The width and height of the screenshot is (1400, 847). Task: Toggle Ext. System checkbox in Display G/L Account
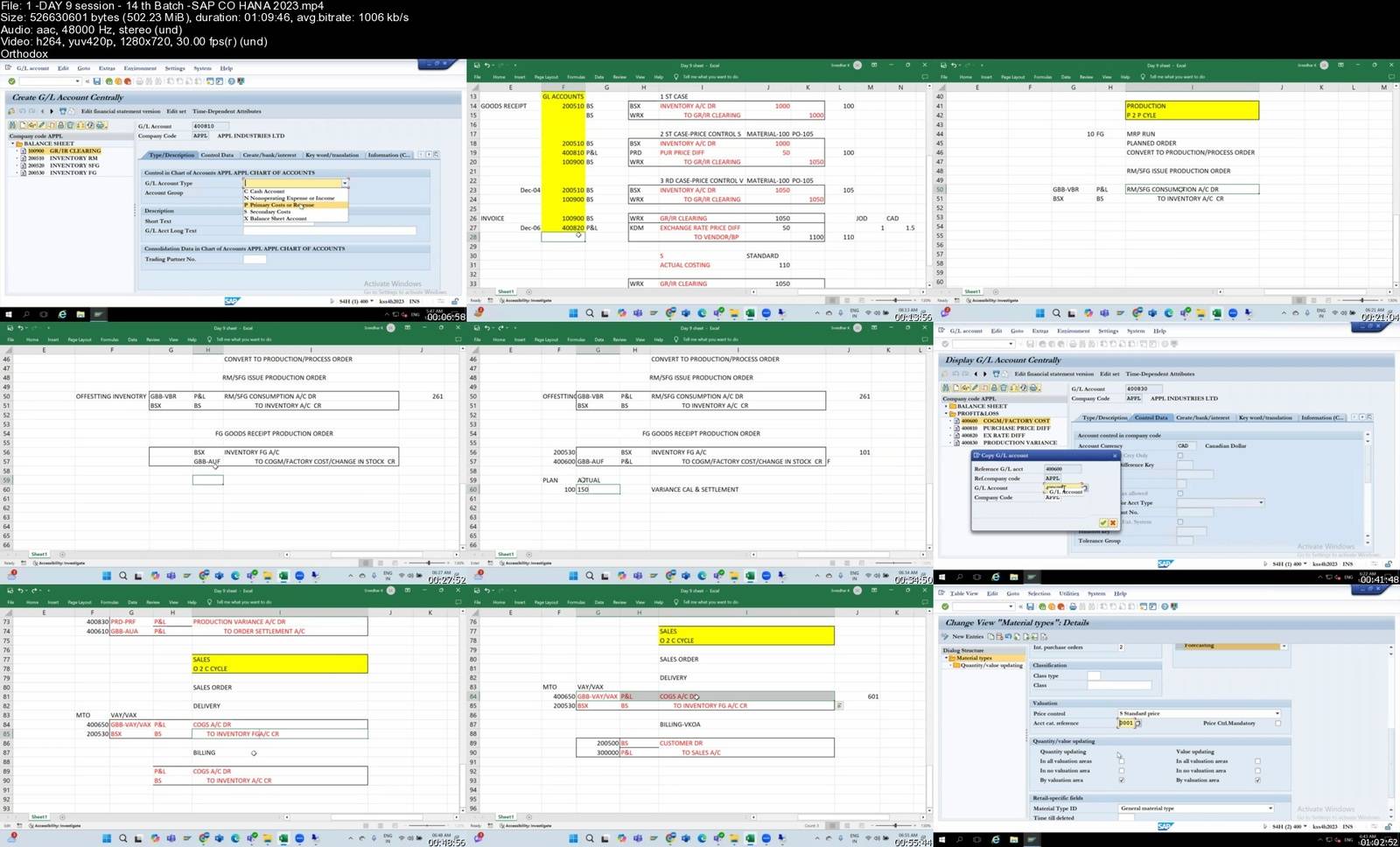coord(1180,521)
